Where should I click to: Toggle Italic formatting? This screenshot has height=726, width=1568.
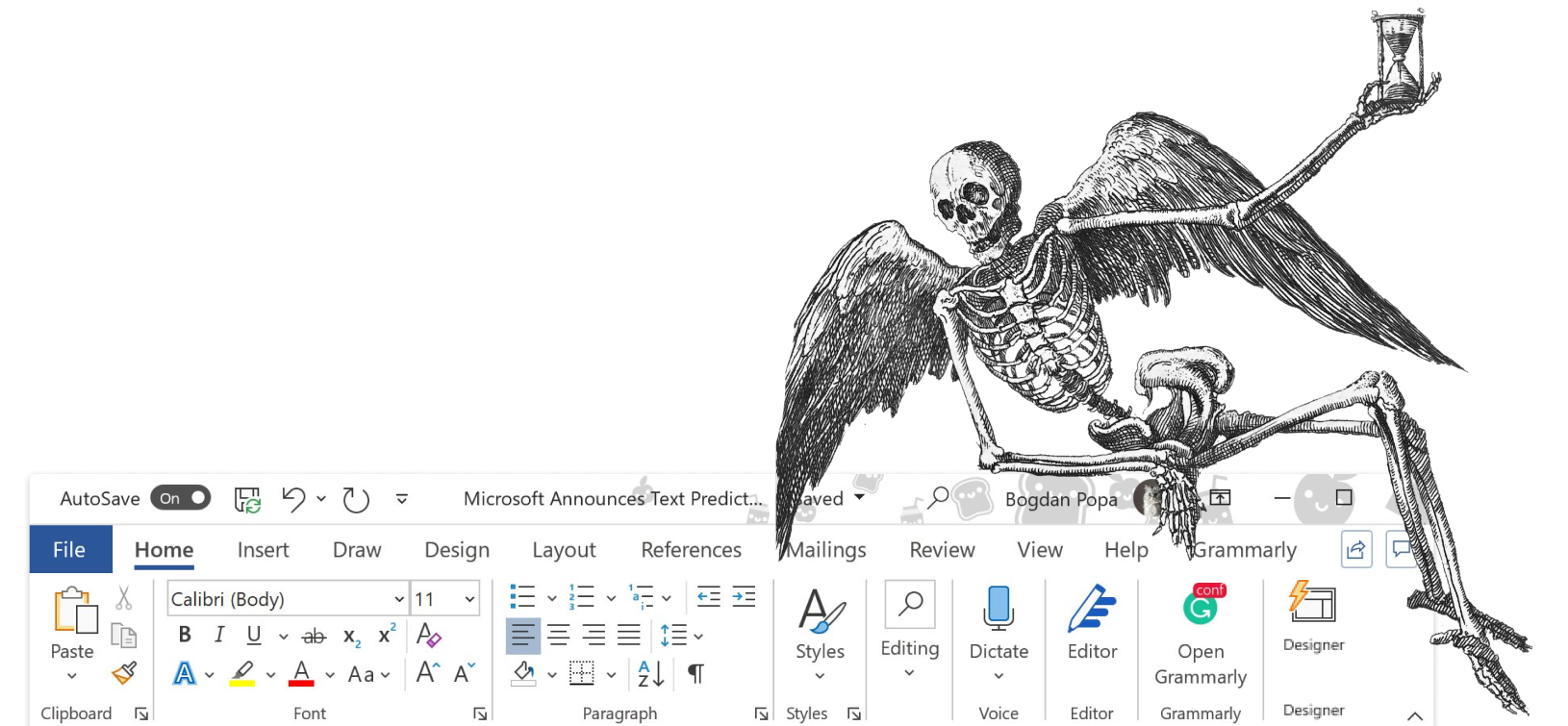coord(219,635)
